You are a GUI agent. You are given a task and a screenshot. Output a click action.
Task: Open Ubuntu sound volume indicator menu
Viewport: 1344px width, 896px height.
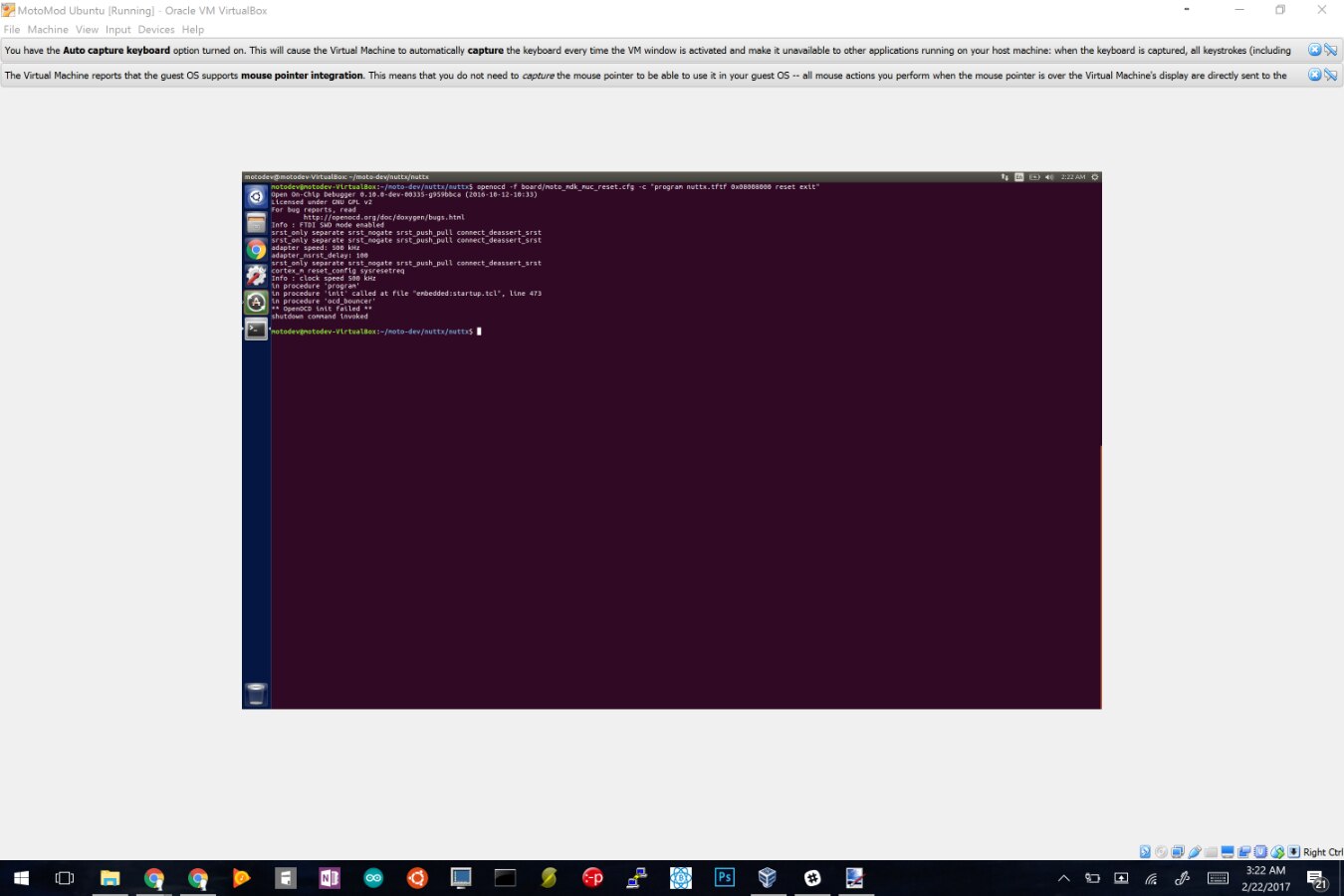(1048, 177)
